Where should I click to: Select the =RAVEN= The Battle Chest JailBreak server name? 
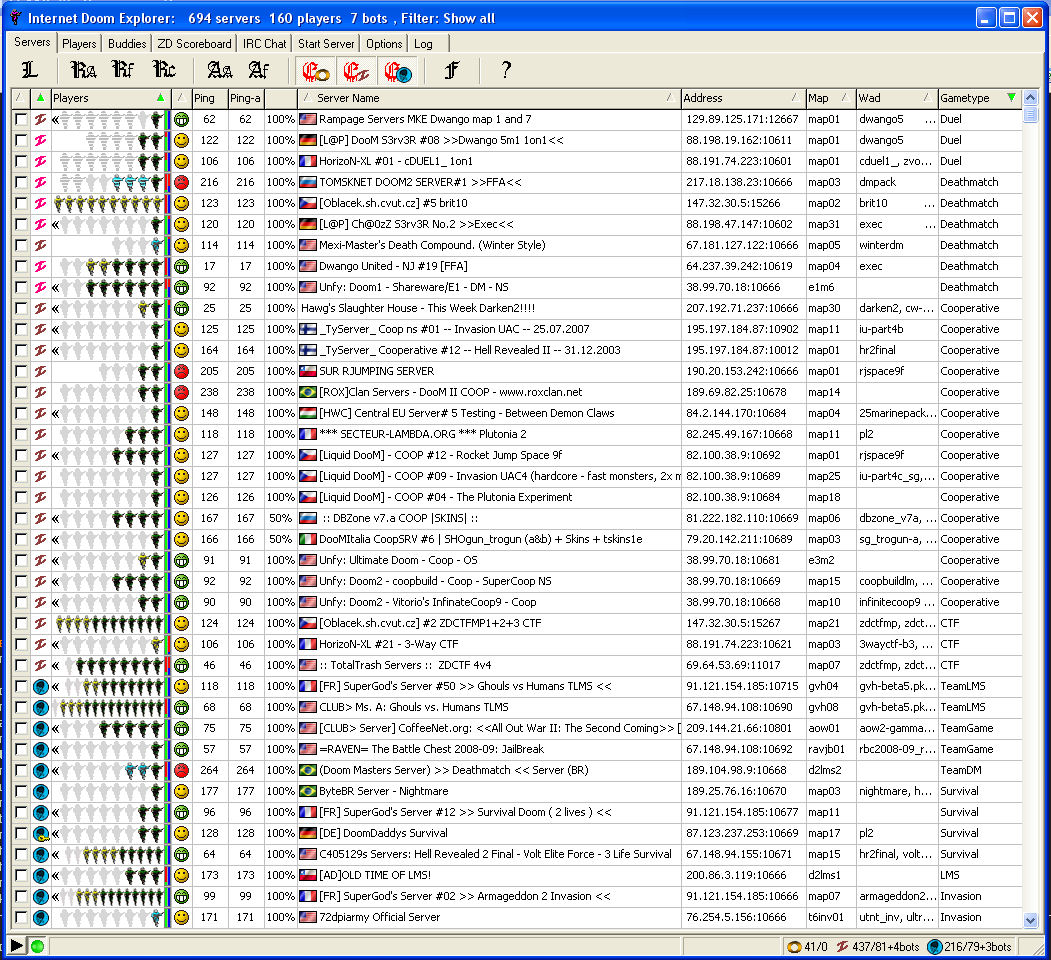(431, 749)
